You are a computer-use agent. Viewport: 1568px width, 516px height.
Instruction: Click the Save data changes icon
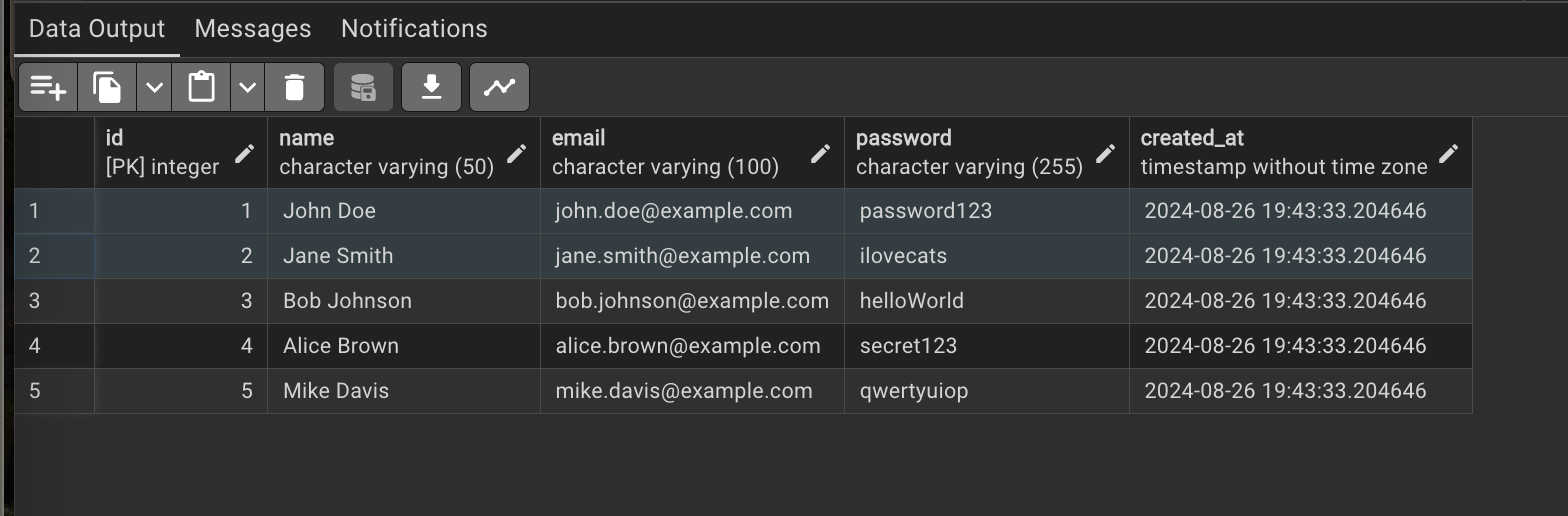click(363, 87)
